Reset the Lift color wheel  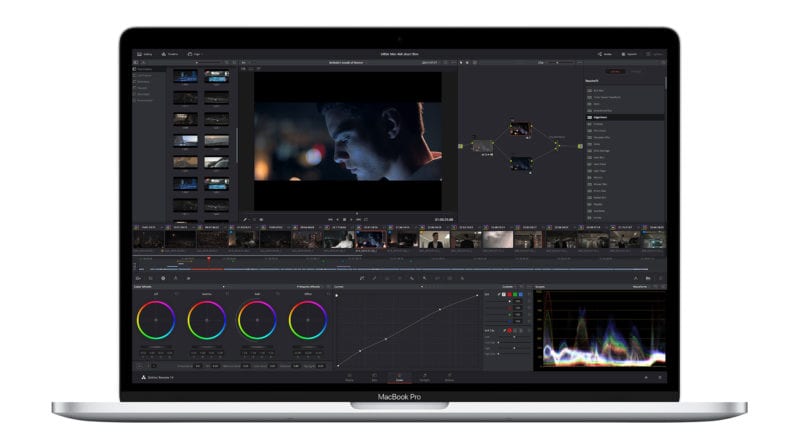175,294
